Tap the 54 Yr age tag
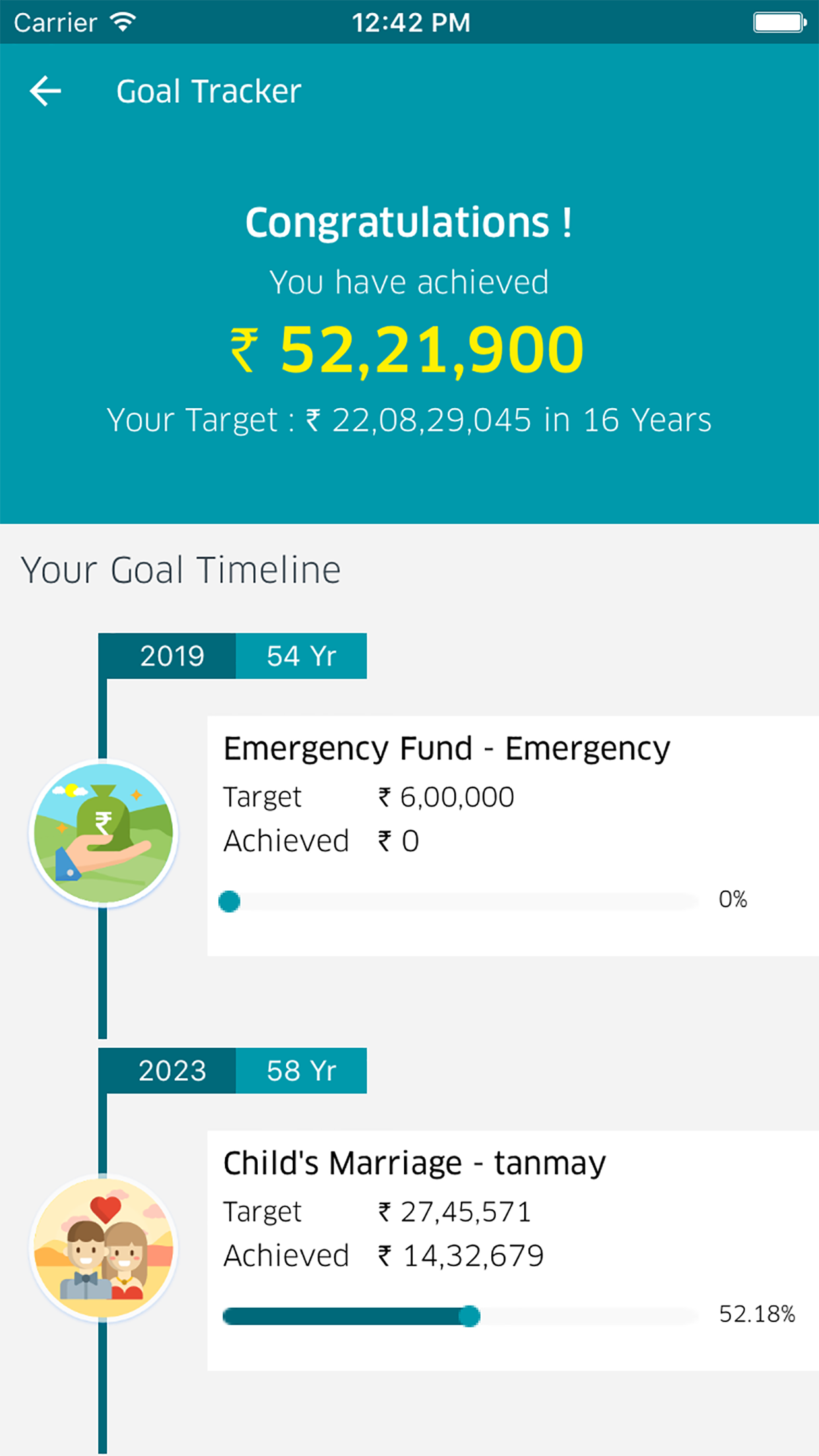 point(301,656)
